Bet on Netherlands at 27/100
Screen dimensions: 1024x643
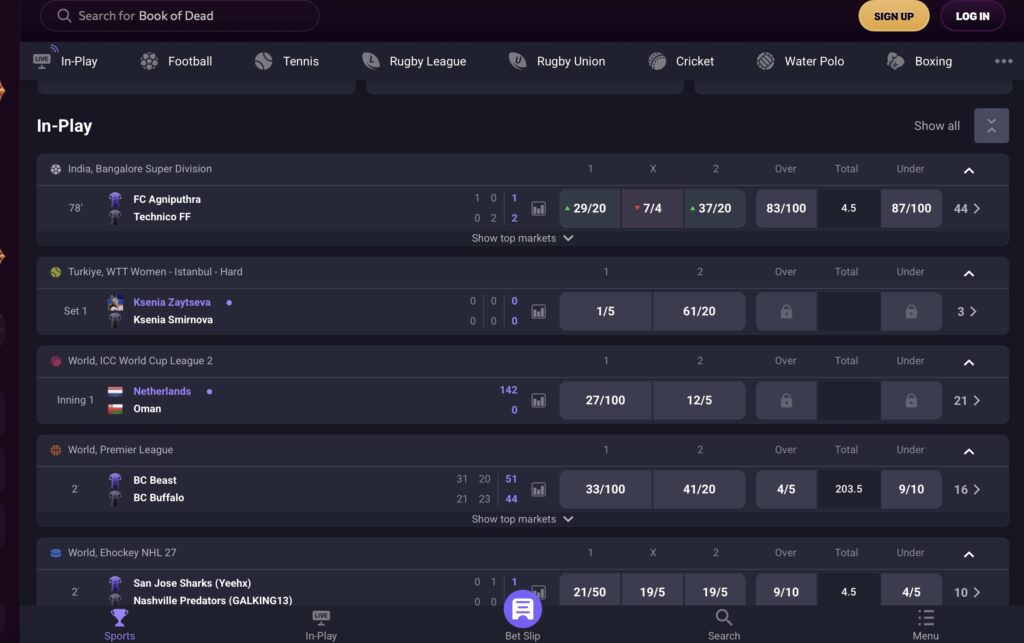click(605, 400)
